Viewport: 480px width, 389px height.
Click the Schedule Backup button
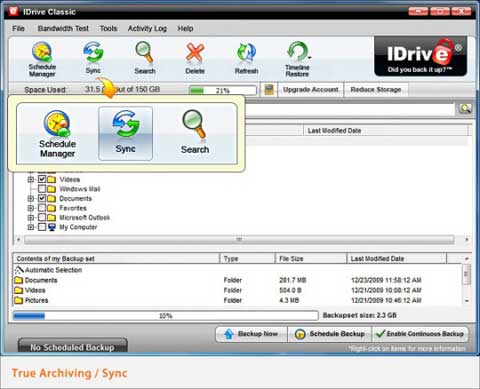pyautogui.click(x=330, y=334)
